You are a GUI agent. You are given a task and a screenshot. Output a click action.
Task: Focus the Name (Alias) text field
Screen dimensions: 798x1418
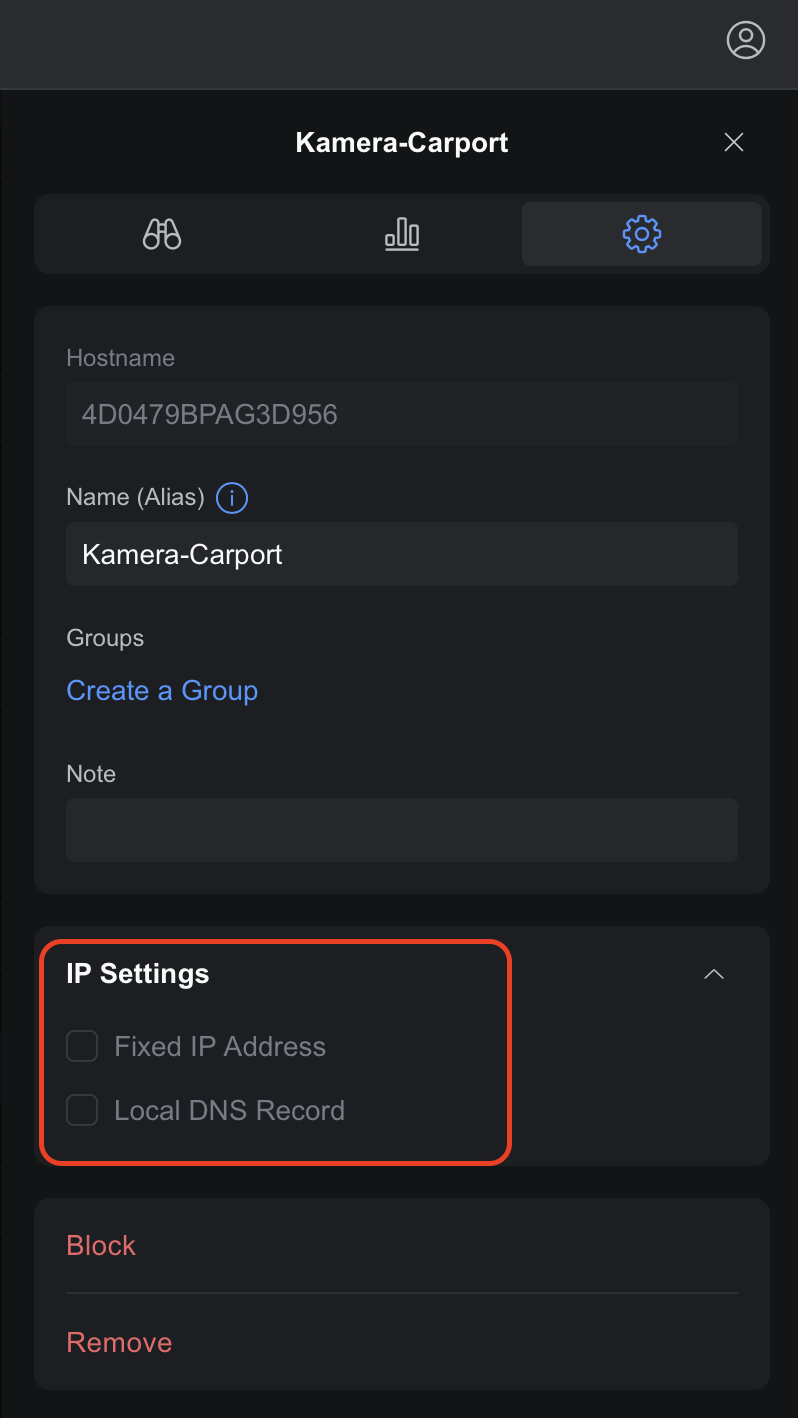click(x=402, y=554)
